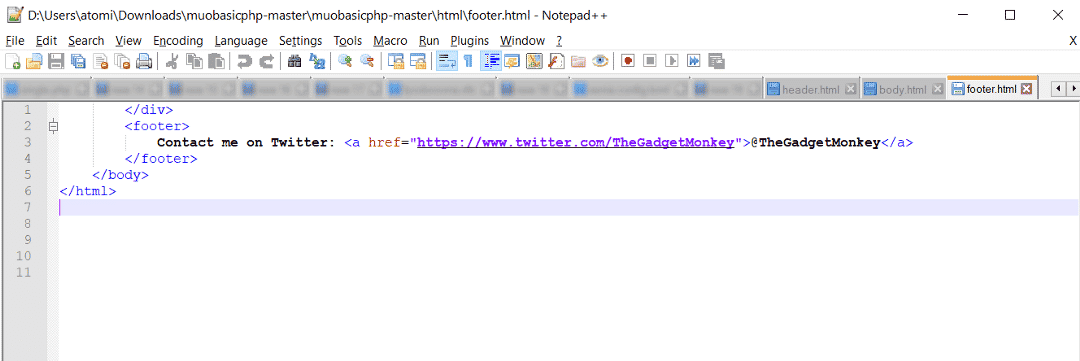Click the </html> closing tag on line 6

pyautogui.click(x=88, y=192)
